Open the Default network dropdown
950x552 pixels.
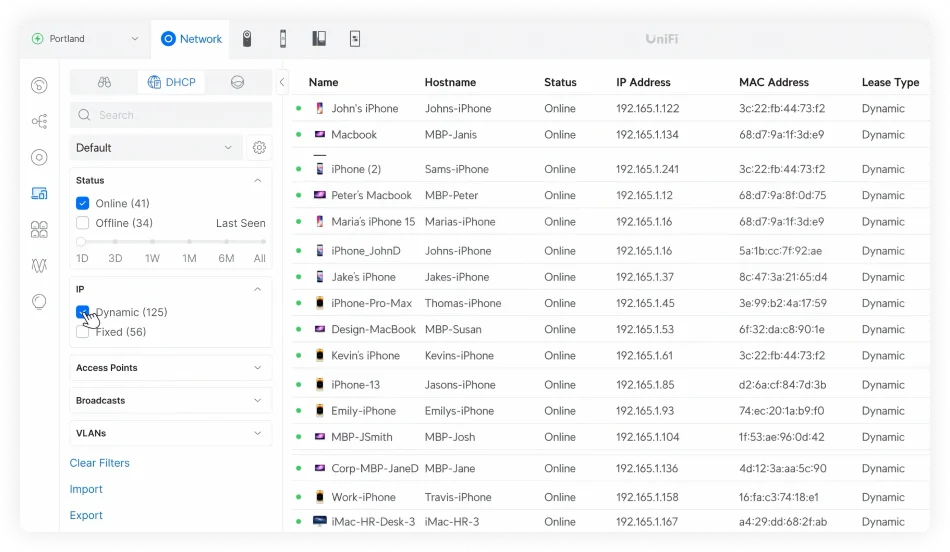pos(156,148)
